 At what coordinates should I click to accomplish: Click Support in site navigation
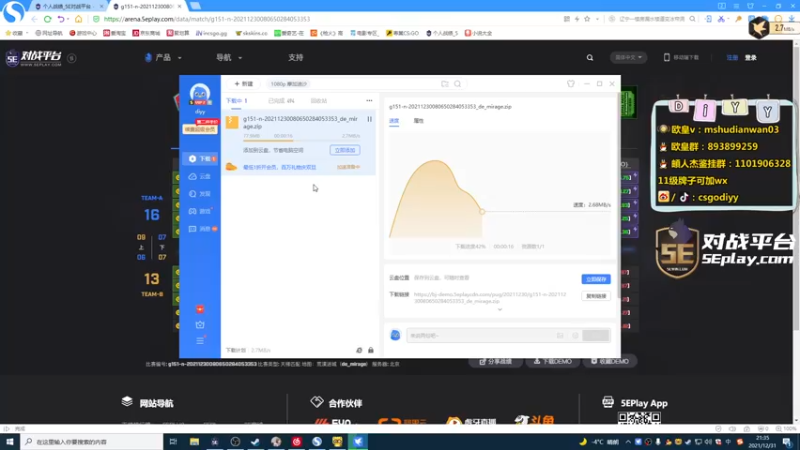(295, 58)
